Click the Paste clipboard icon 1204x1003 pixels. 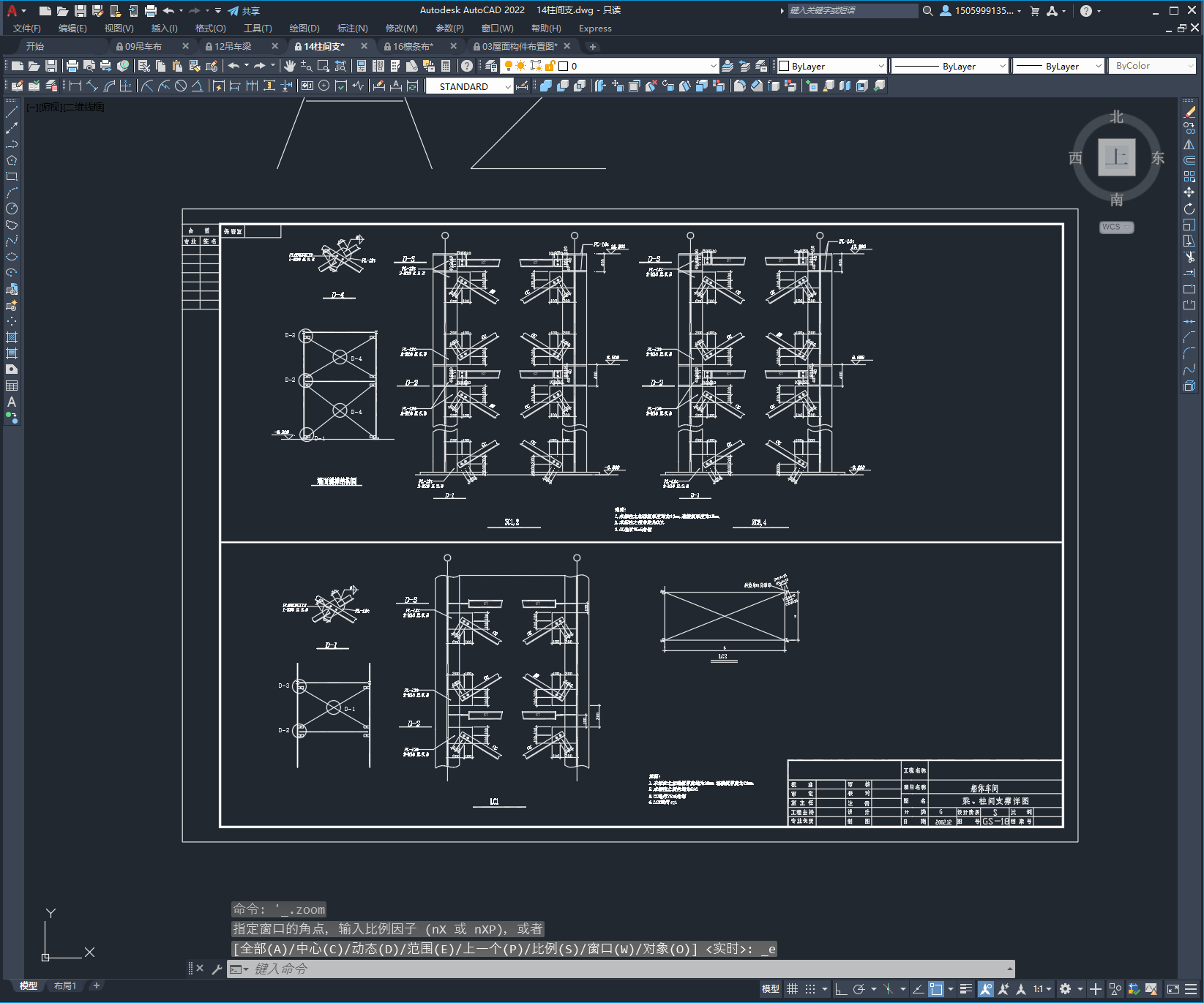[178, 66]
